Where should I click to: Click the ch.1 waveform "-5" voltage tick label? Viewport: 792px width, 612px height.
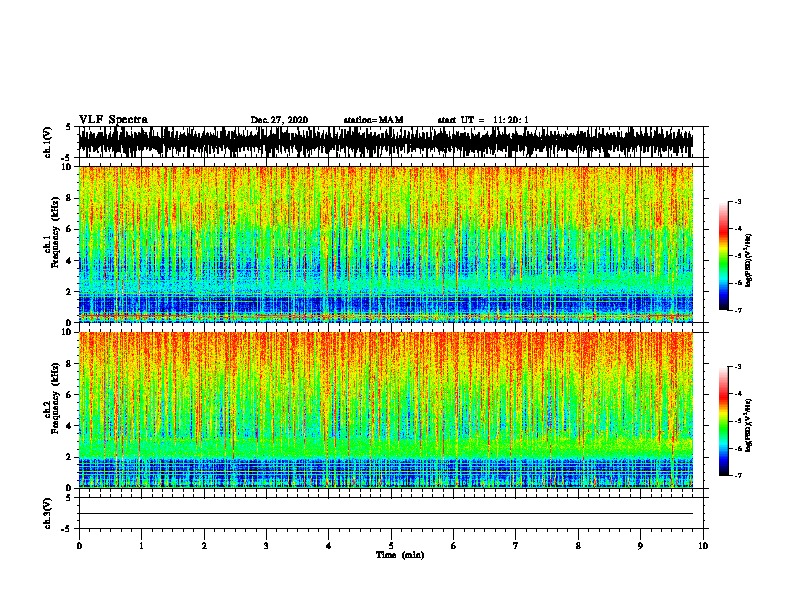tap(67, 158)
